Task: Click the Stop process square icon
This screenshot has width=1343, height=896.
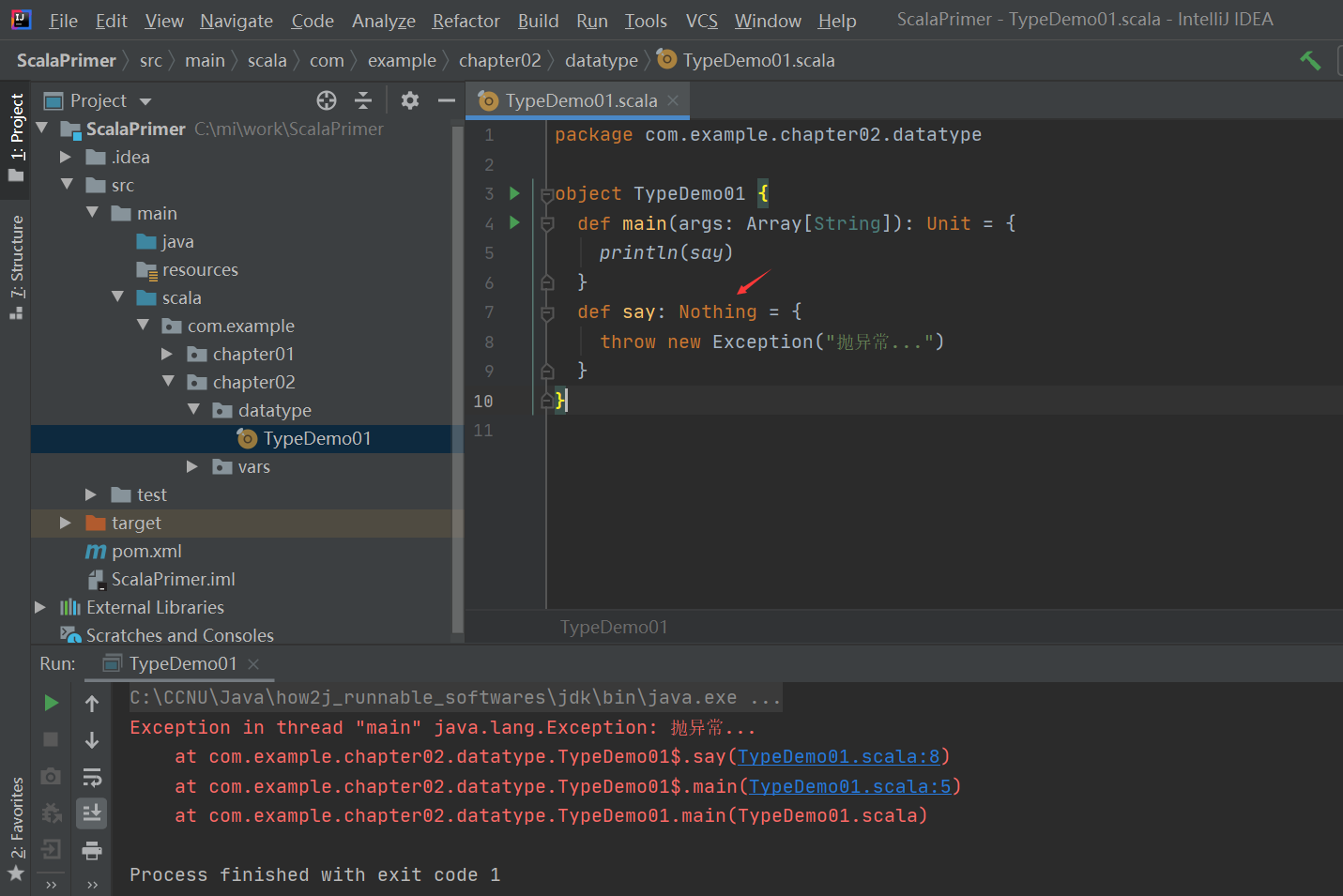Action: (52, 739)
